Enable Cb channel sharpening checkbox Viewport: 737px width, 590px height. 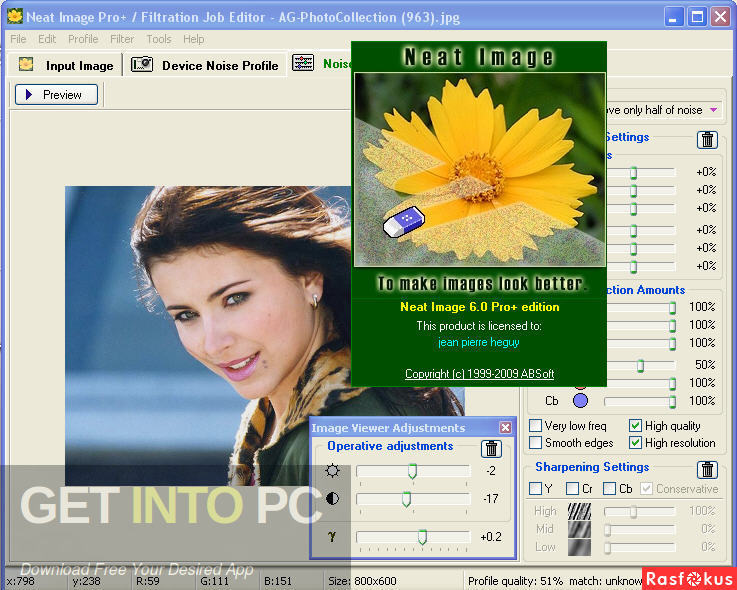click(x=609, y=488)
